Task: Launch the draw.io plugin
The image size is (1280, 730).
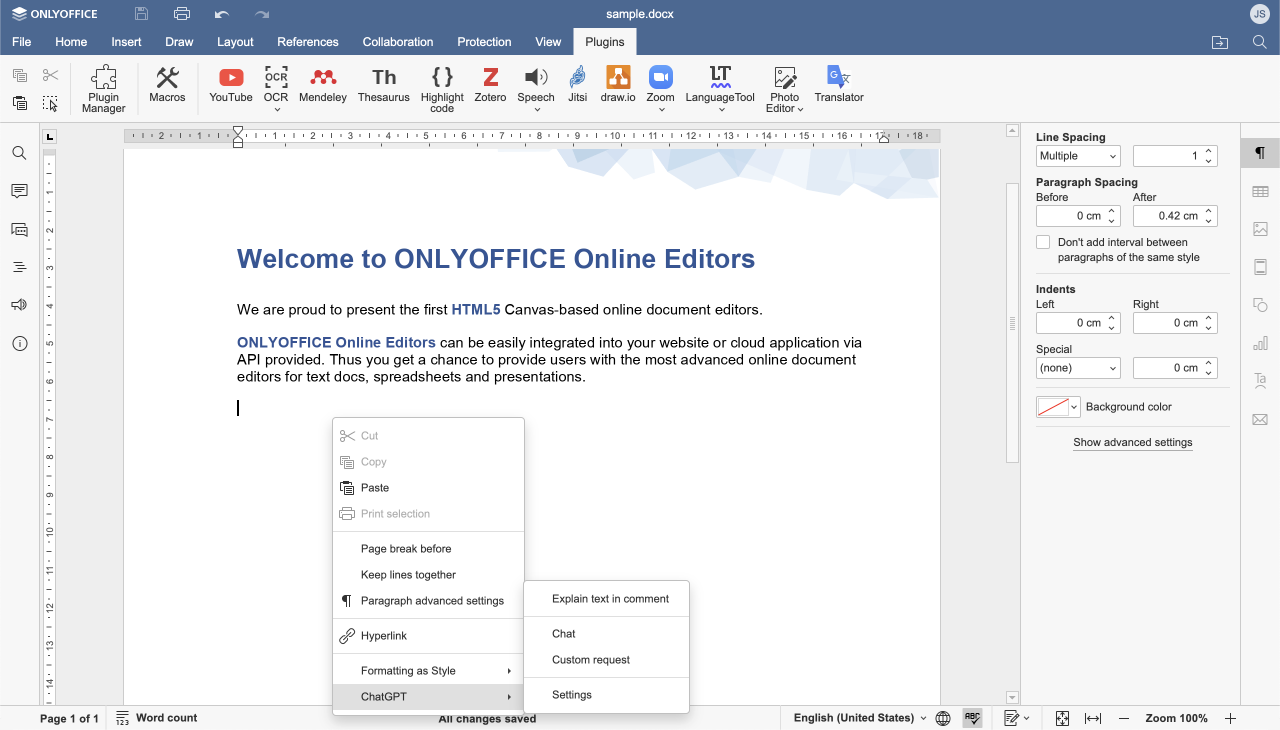Action: (x=618, y=85)
